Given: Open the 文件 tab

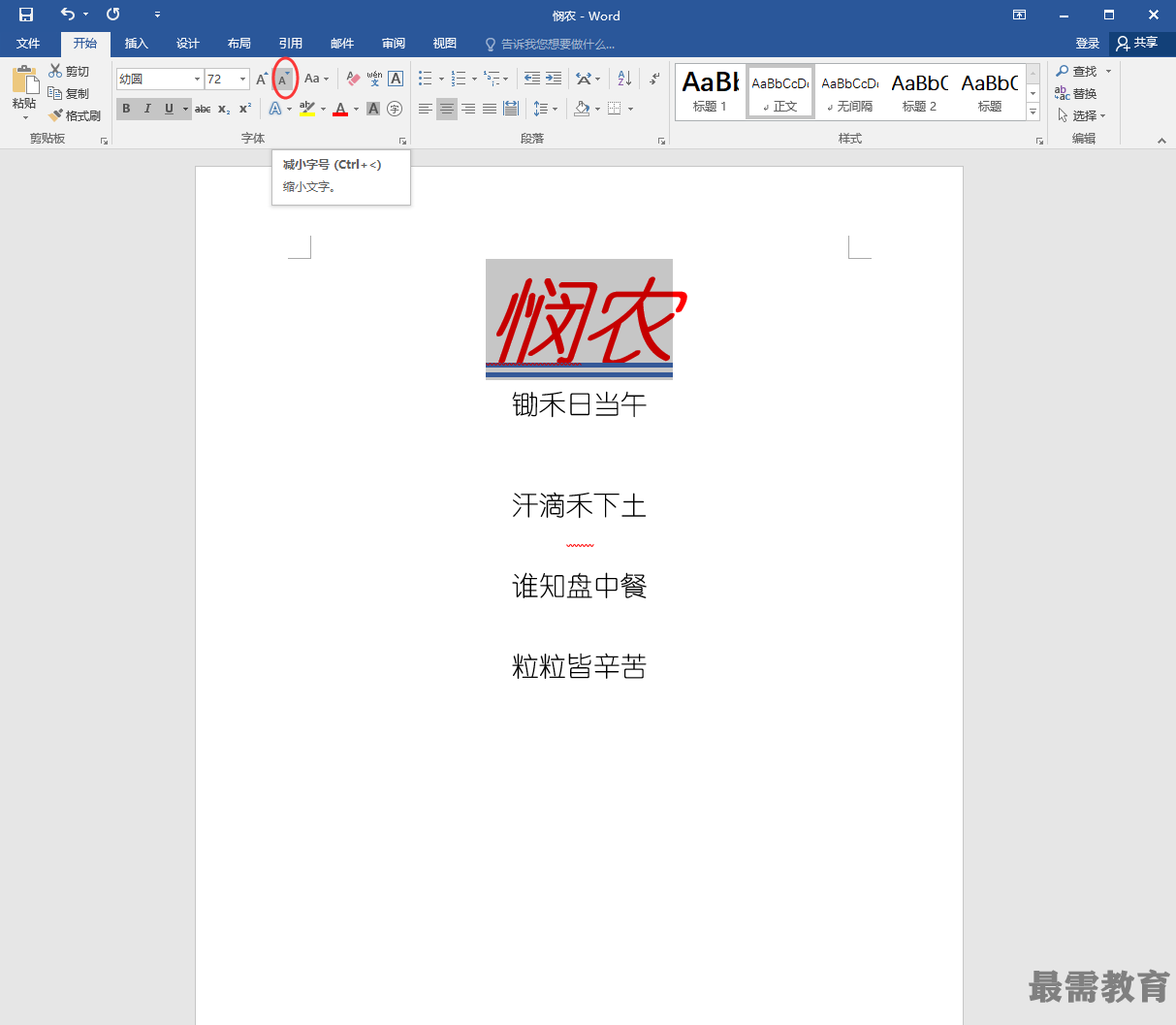Looking at the screenshot, I should (x=28, y=44).
